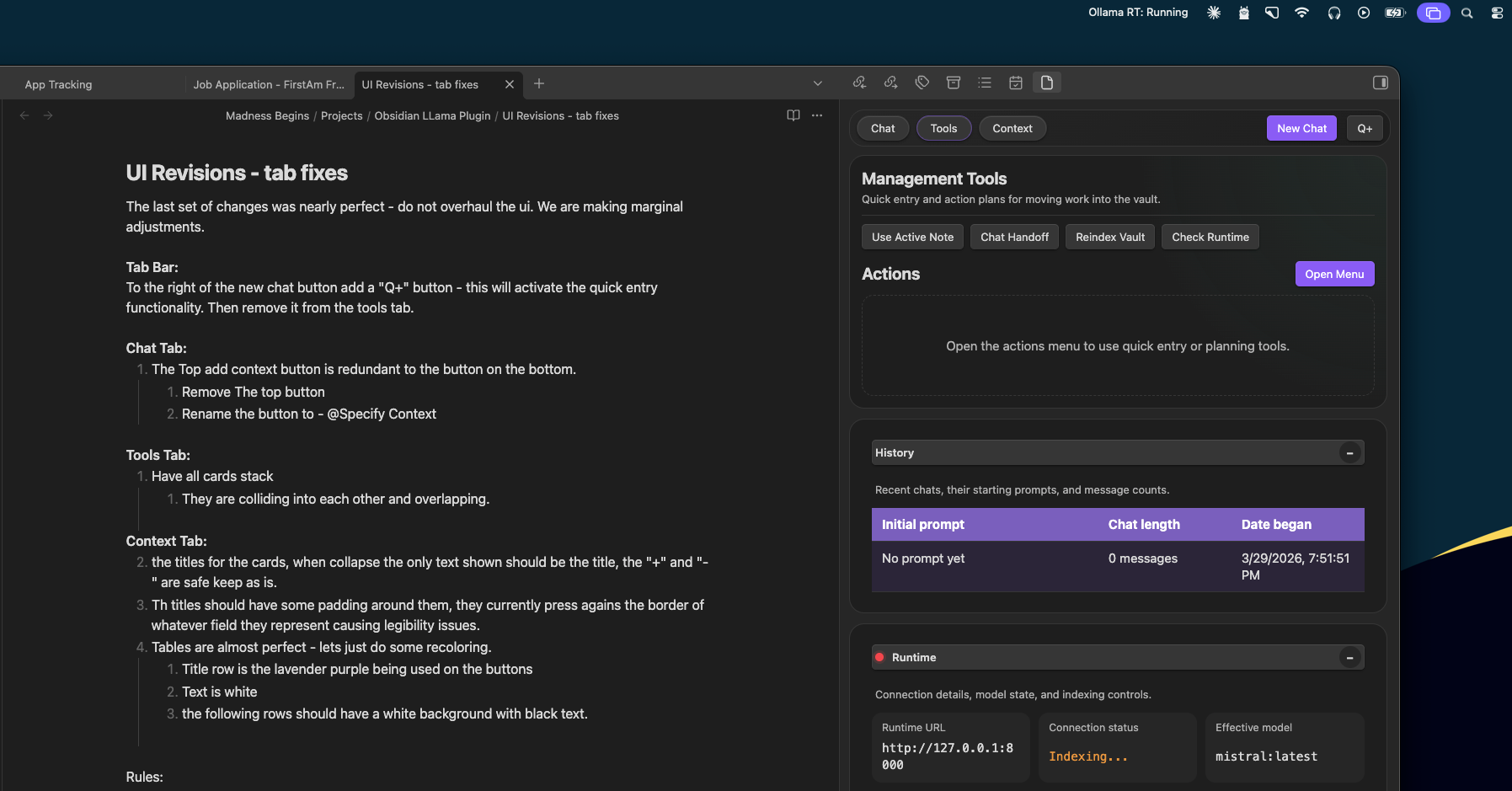Collapse the Runtime card with the minus button
The width and height of the screenshot is (1512, 791).
click(1349, 658)
